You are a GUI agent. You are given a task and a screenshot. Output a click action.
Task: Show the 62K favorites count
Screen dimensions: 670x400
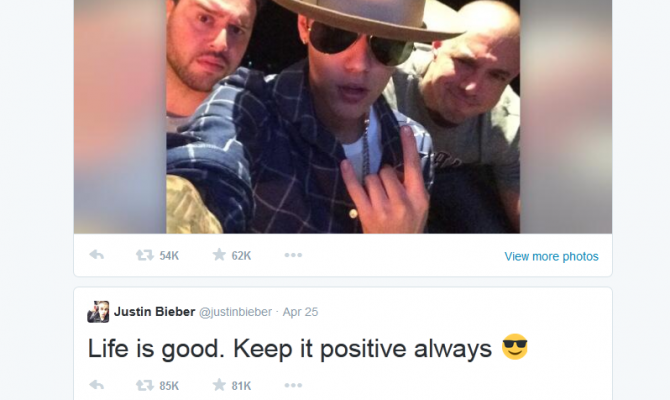click(x=241, y=256)
